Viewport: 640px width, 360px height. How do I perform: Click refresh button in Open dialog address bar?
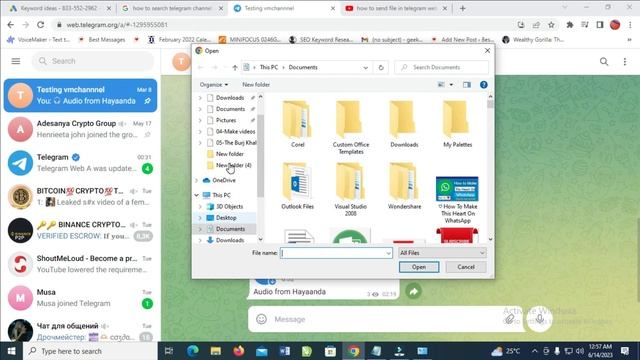pyautogui.click(x=381, y=67)
